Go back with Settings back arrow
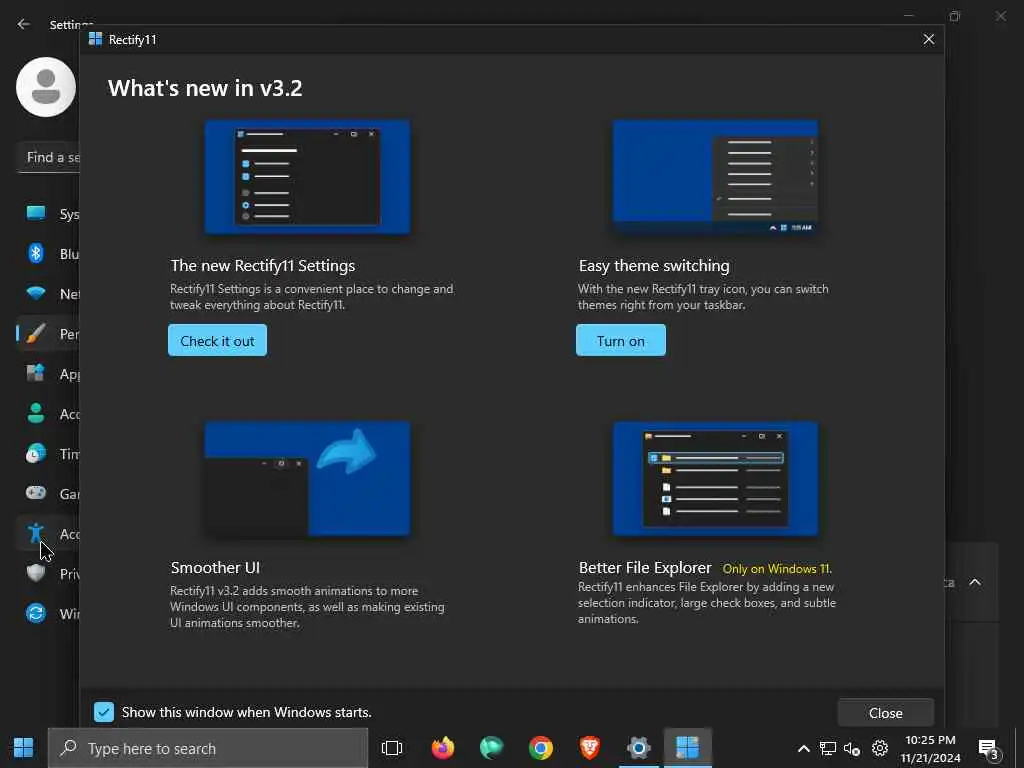Image resolution: width=1024 pixels, height=768 pixels. [x=24, y=24]
